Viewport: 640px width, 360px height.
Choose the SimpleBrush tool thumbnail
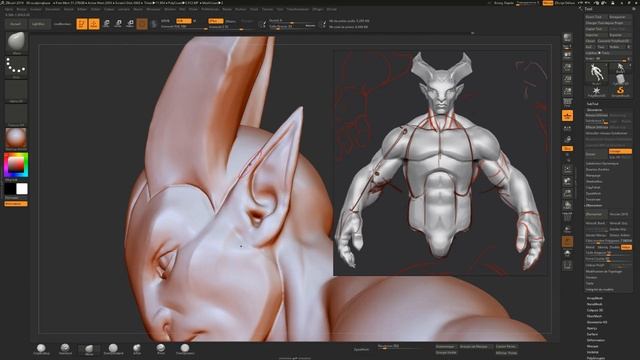point(620,91)
